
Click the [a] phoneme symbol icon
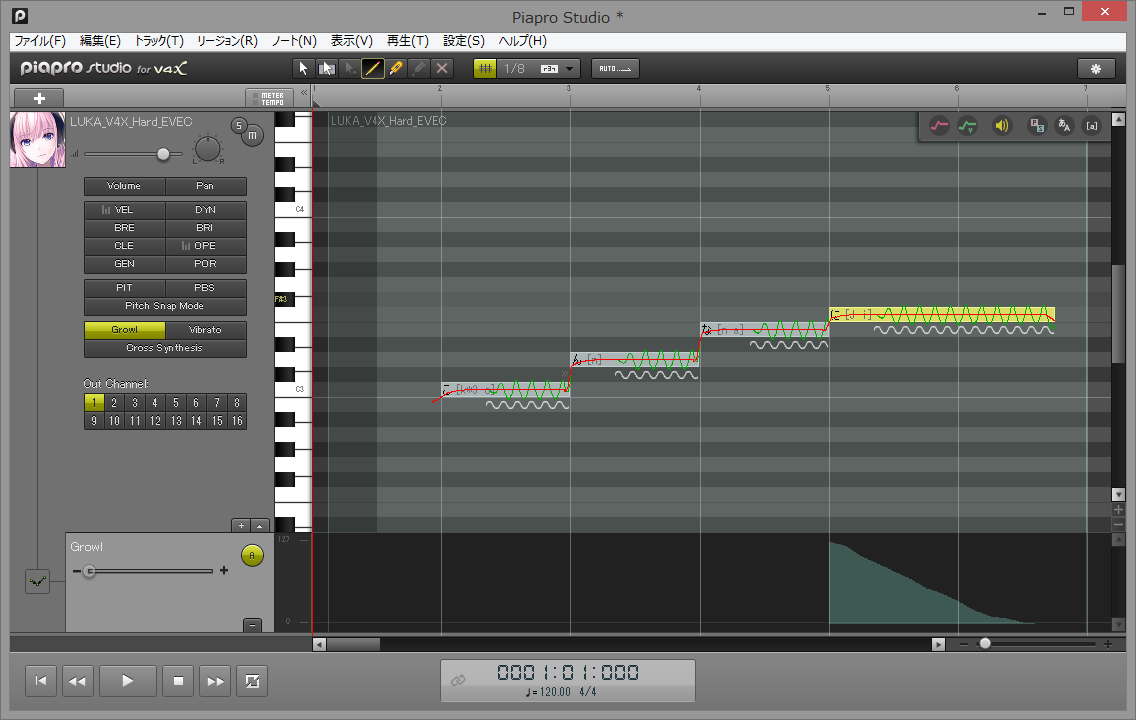[x=1091, y=126]
